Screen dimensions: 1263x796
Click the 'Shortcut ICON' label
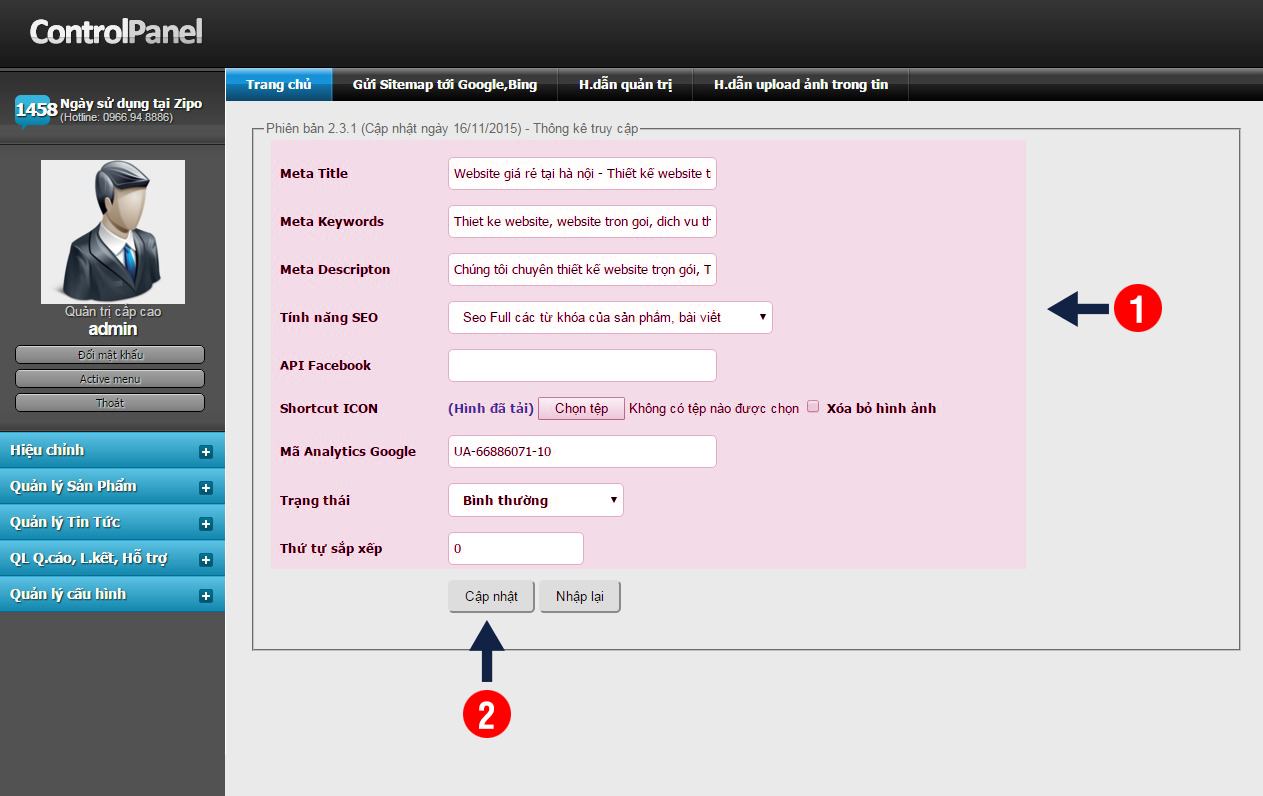click(329, 408)
